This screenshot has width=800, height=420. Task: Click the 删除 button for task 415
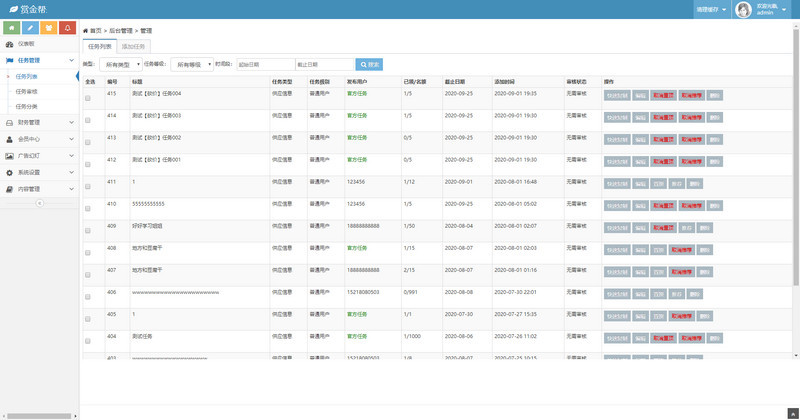tap(715, 95)
